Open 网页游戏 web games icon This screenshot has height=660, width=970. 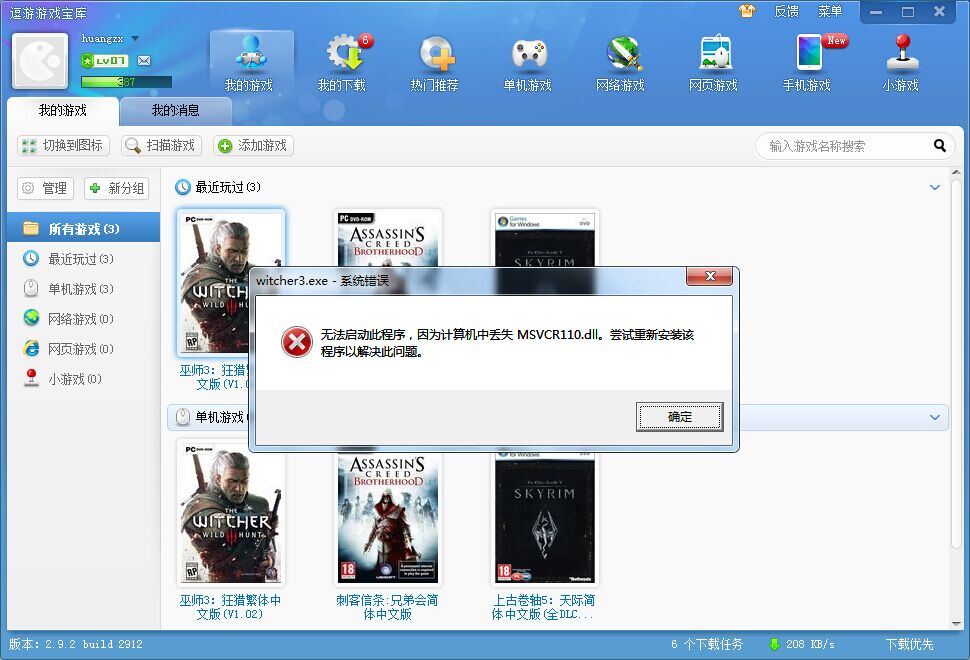tap(714, 62)
